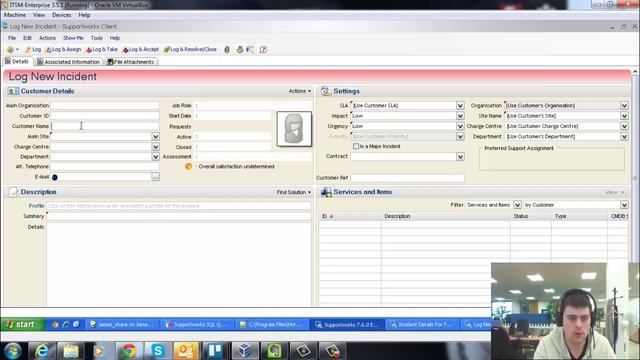
Task: Click the Customer Ref input field
Action: tap(407, 178)
